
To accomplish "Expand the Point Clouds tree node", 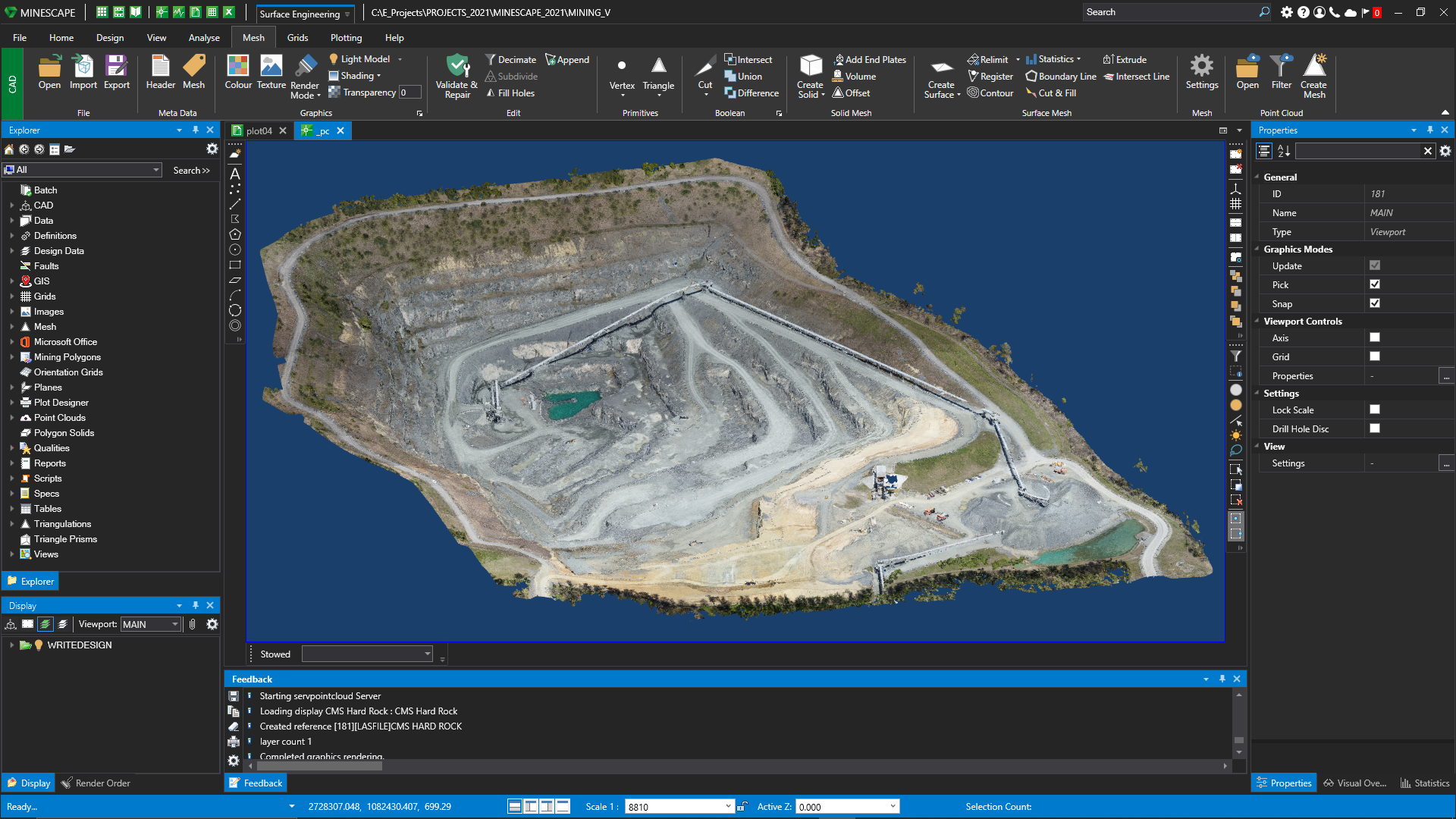I will [x=12, y=418].
